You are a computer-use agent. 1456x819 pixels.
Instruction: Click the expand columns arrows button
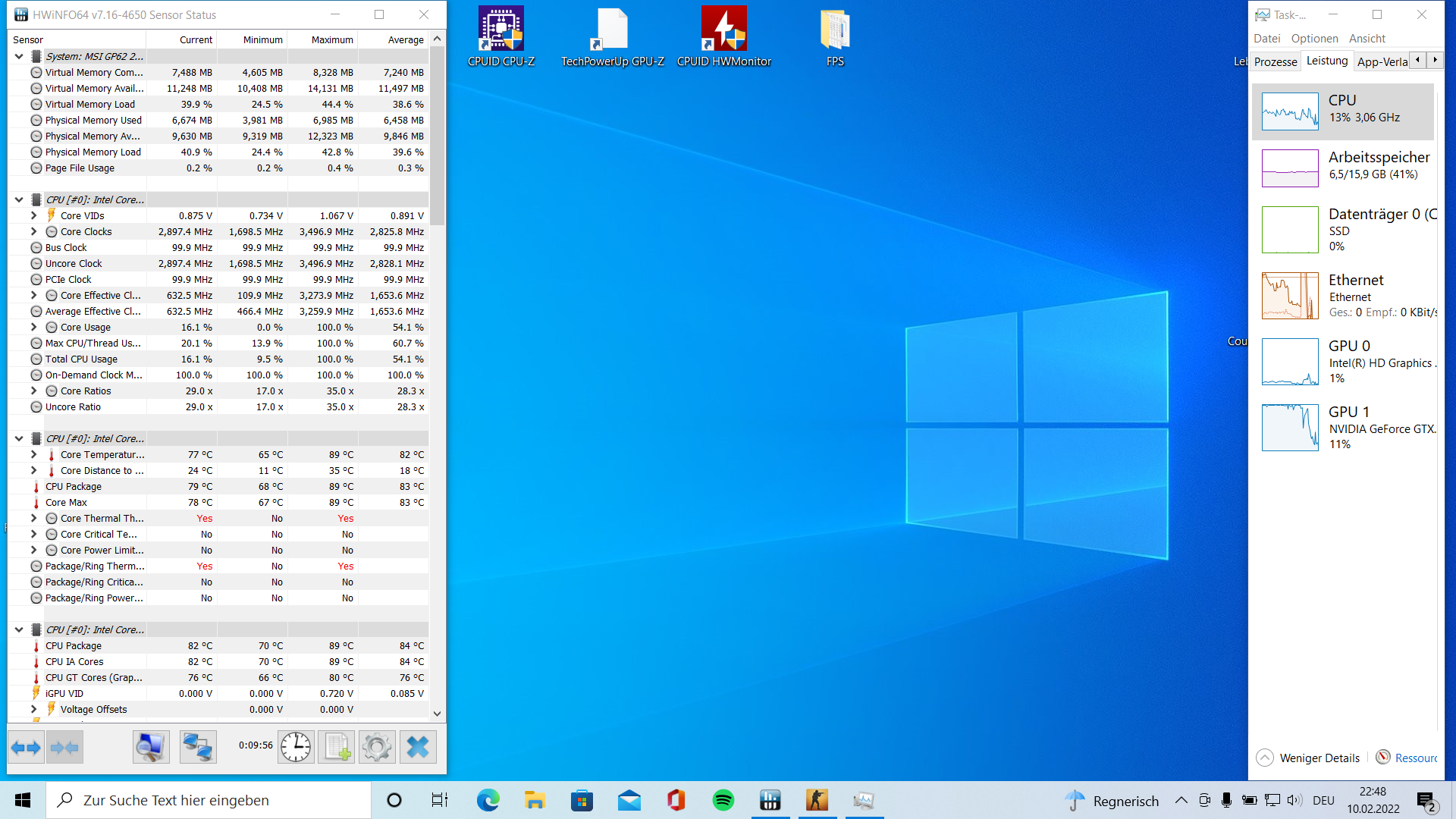pos(26,748)
